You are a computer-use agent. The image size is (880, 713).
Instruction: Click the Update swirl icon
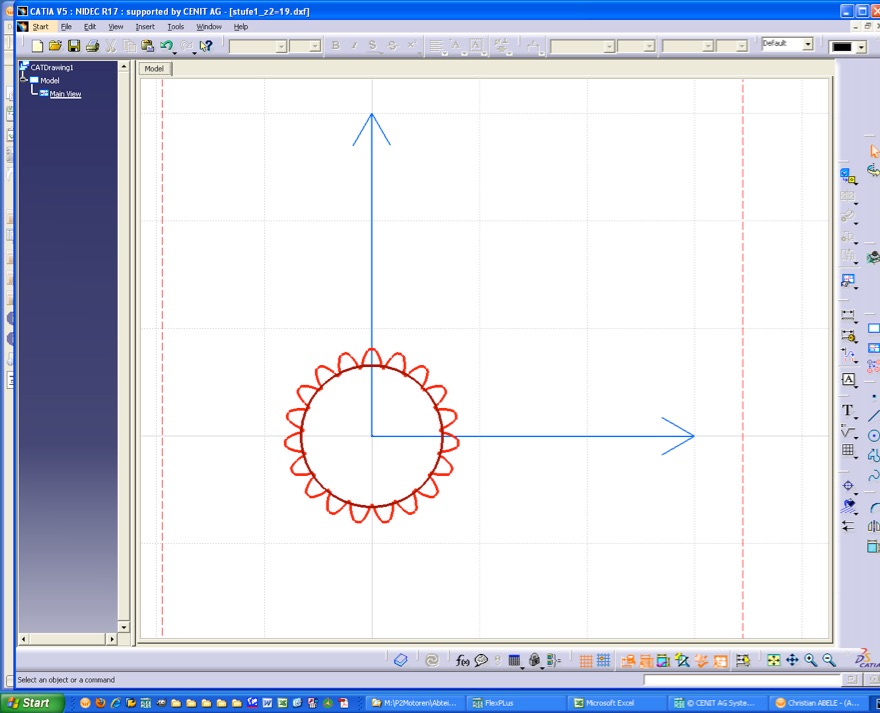432,661
